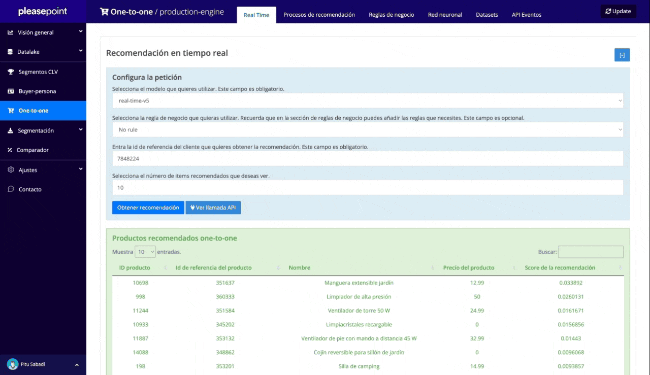Open the API Eventos tab
The image size is (650, 375).
526,15
